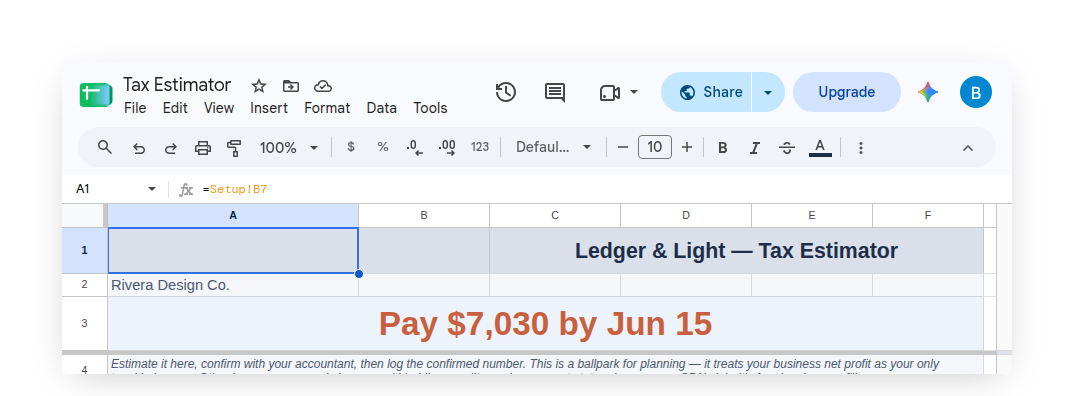The image size is (1074, 396).
Task: Open the Edit menu
Action: [x=175, y=108]
